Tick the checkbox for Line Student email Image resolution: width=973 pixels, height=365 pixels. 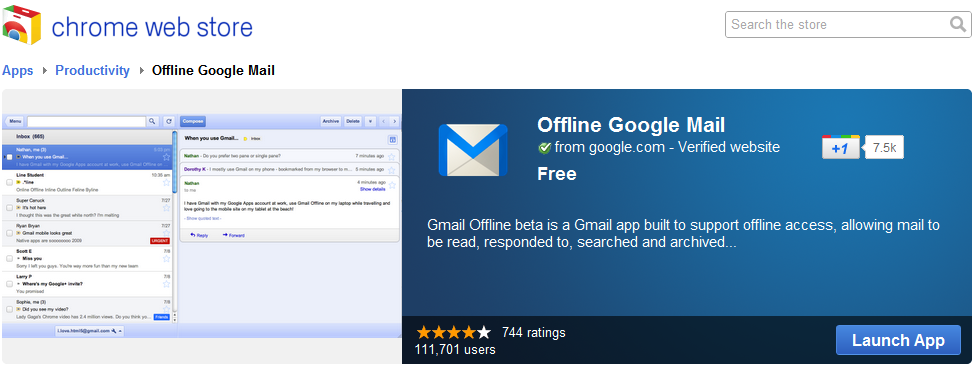point(9,182)
